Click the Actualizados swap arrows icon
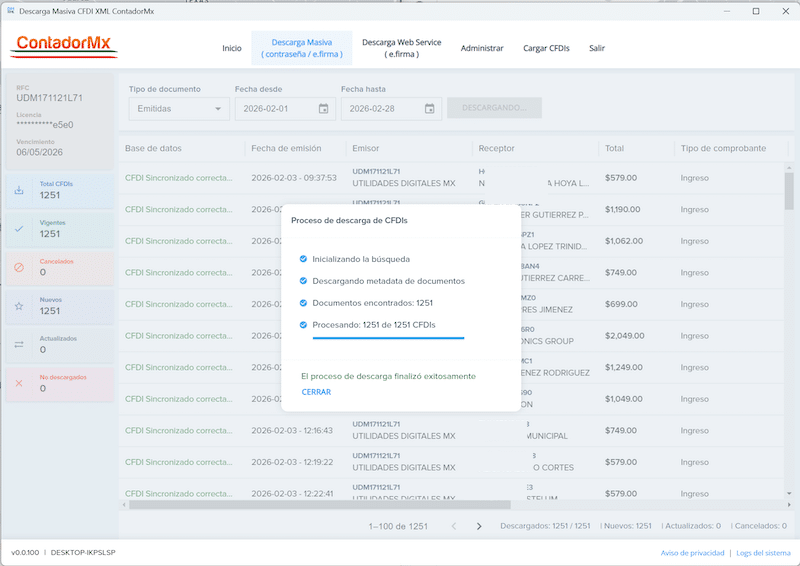The height and width of the screenshot is (566, 800). [20, 344]
